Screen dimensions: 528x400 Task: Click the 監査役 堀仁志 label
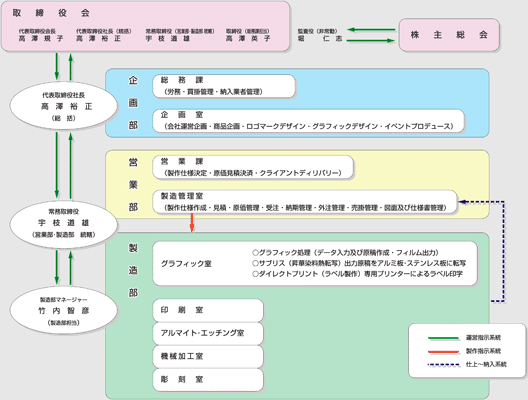pos(320,35)
